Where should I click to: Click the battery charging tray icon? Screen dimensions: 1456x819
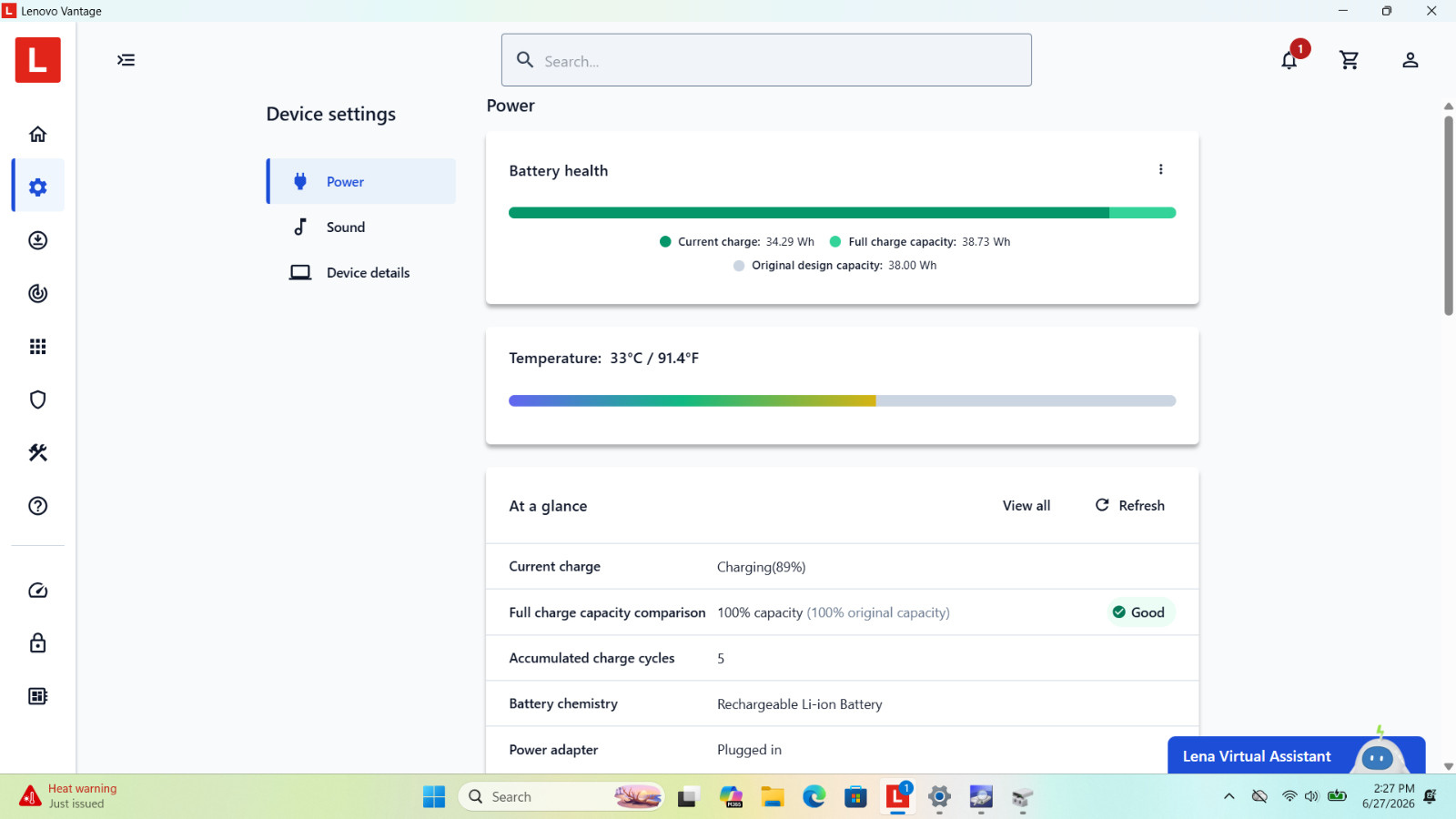pyautogui.click(x=1337, y=796)
